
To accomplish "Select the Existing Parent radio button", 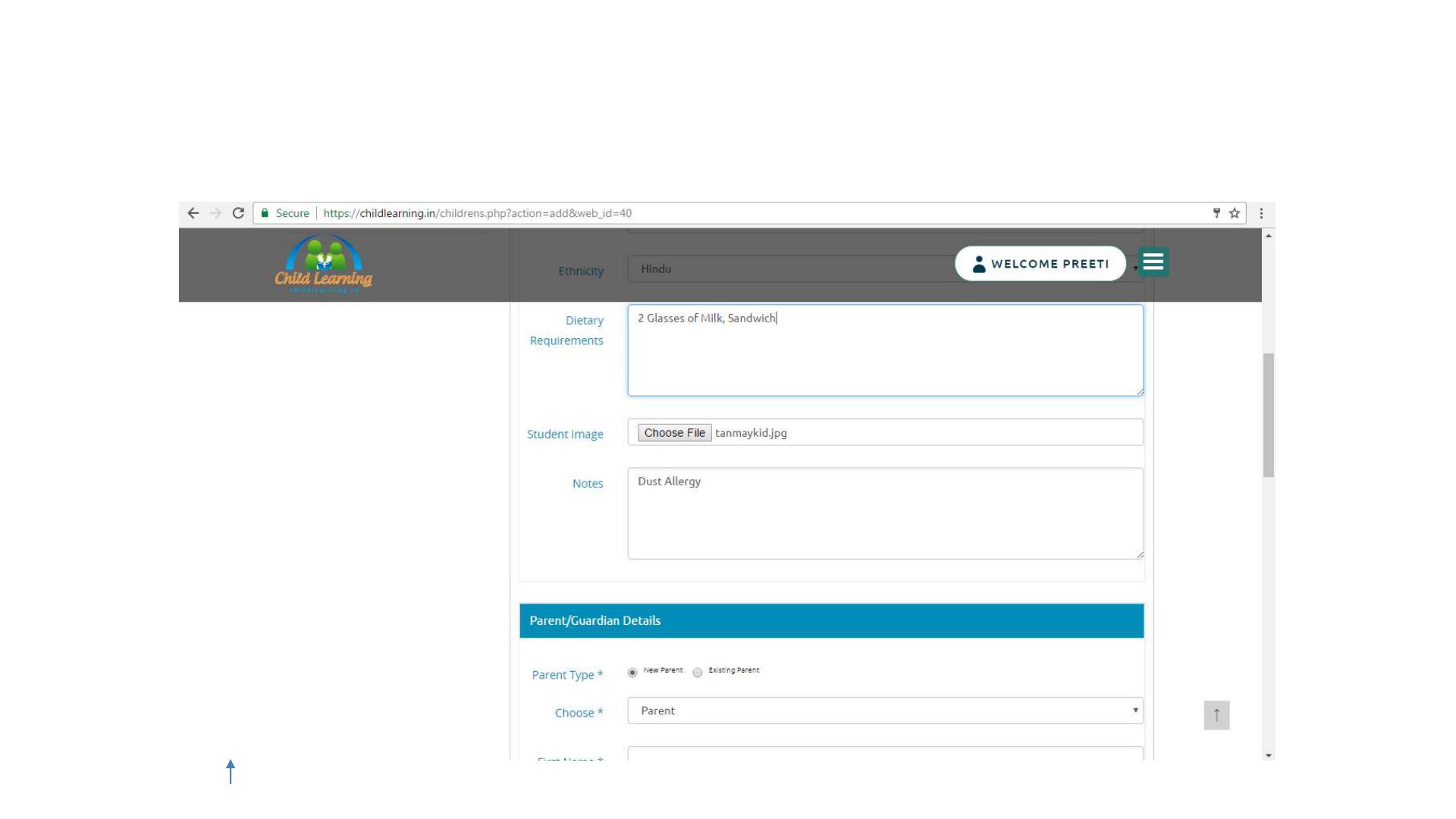I will click(698, 673).
